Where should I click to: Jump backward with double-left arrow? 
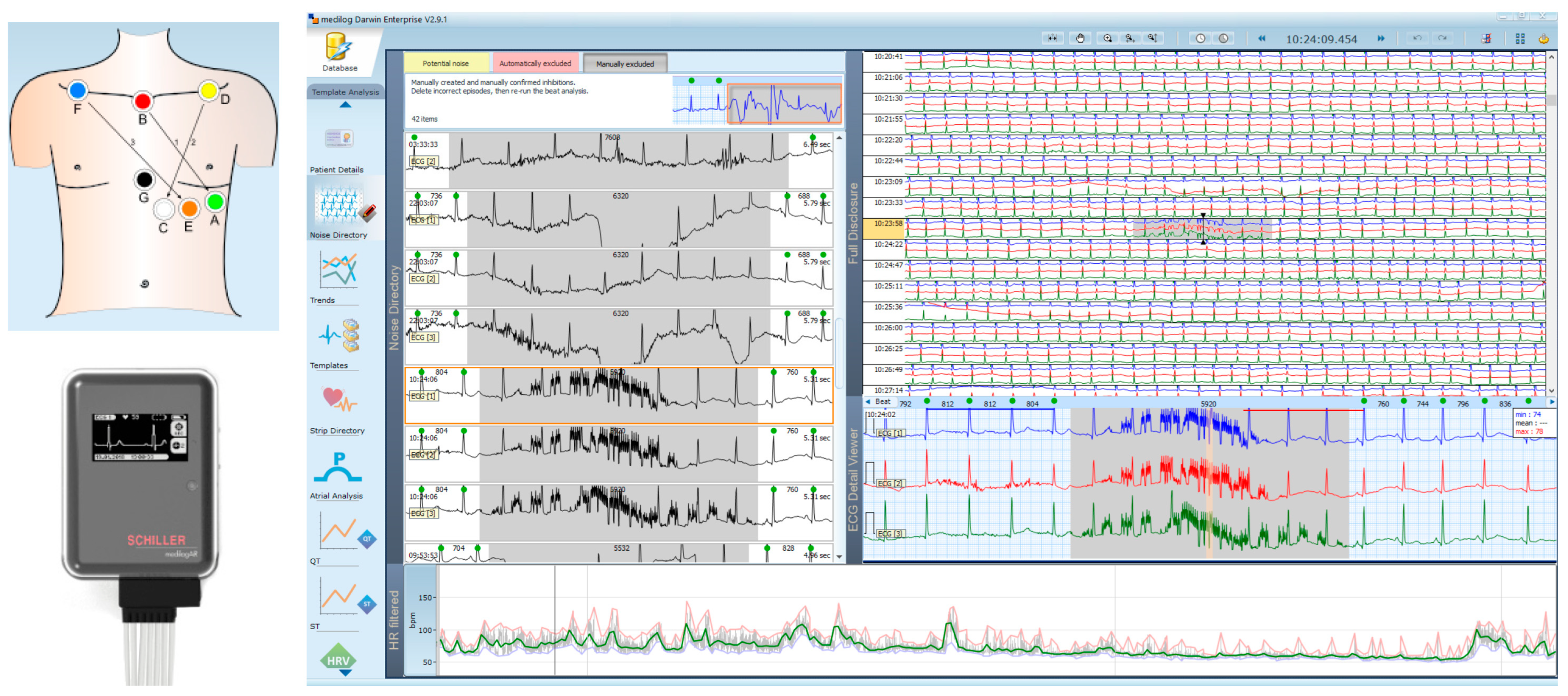[x=1262, y=38]
